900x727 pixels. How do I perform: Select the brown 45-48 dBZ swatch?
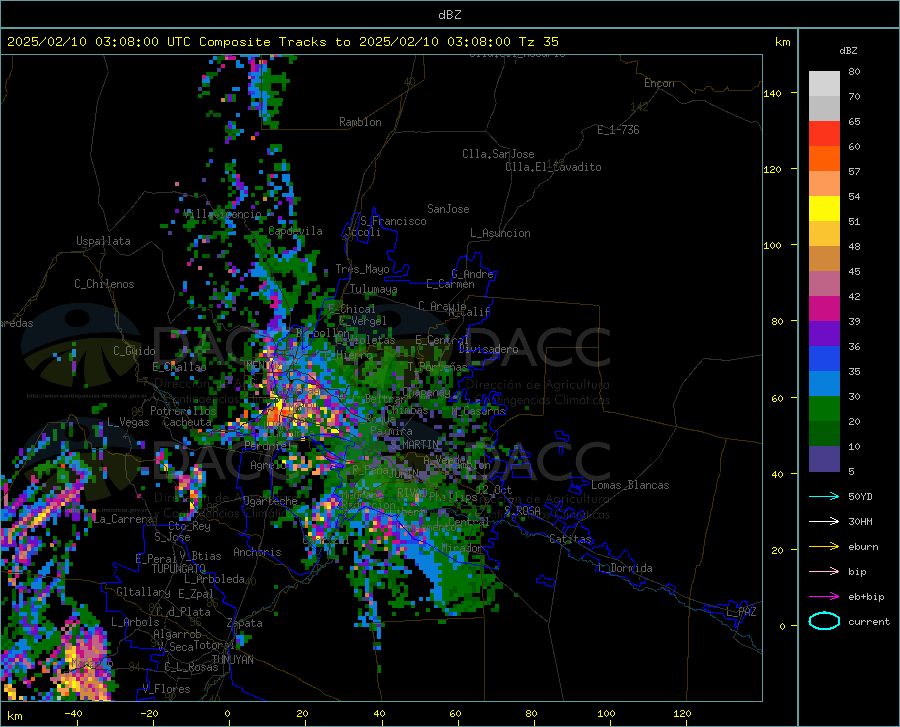coord(824,259)
